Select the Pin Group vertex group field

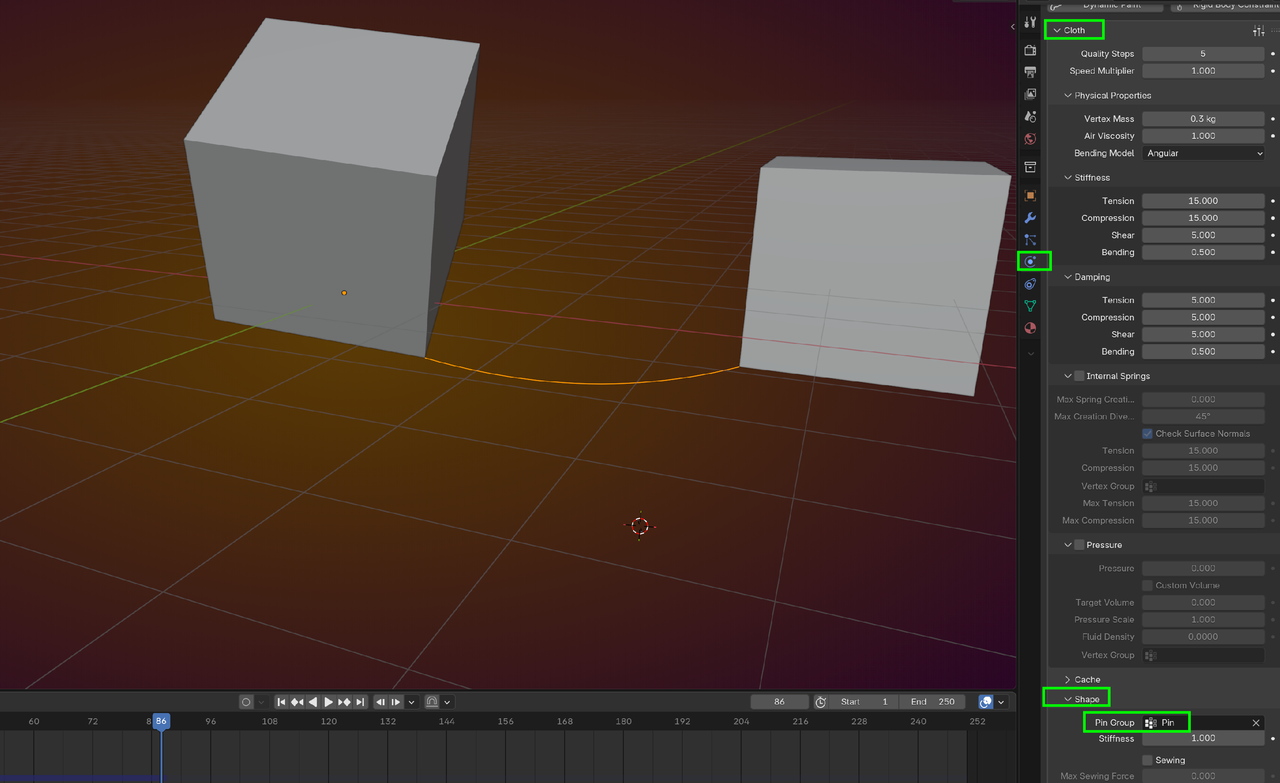(1204, 723)
